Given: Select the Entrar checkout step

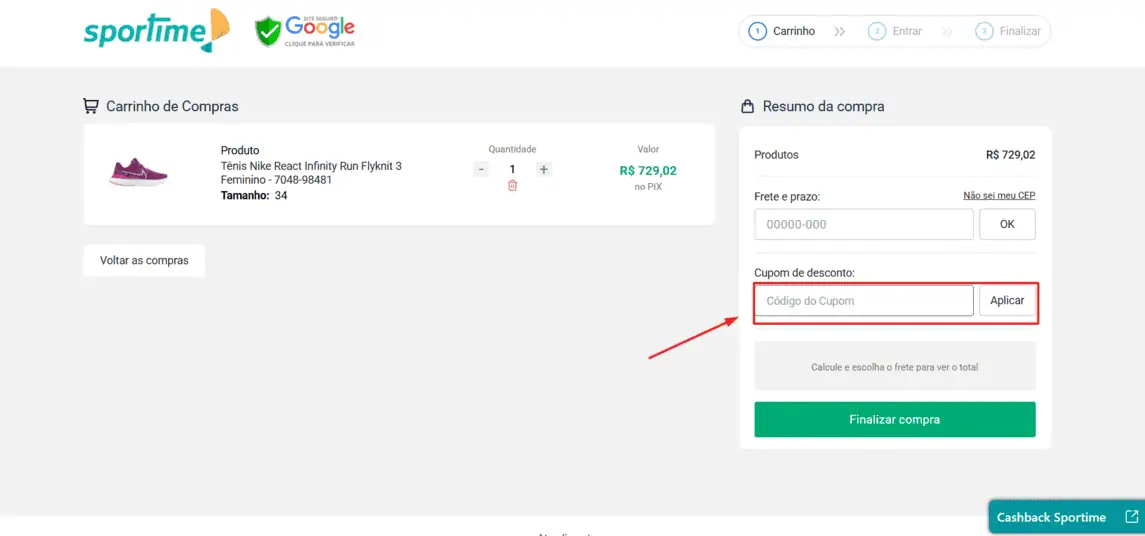Looking at the screenshot, I should 895,31.
